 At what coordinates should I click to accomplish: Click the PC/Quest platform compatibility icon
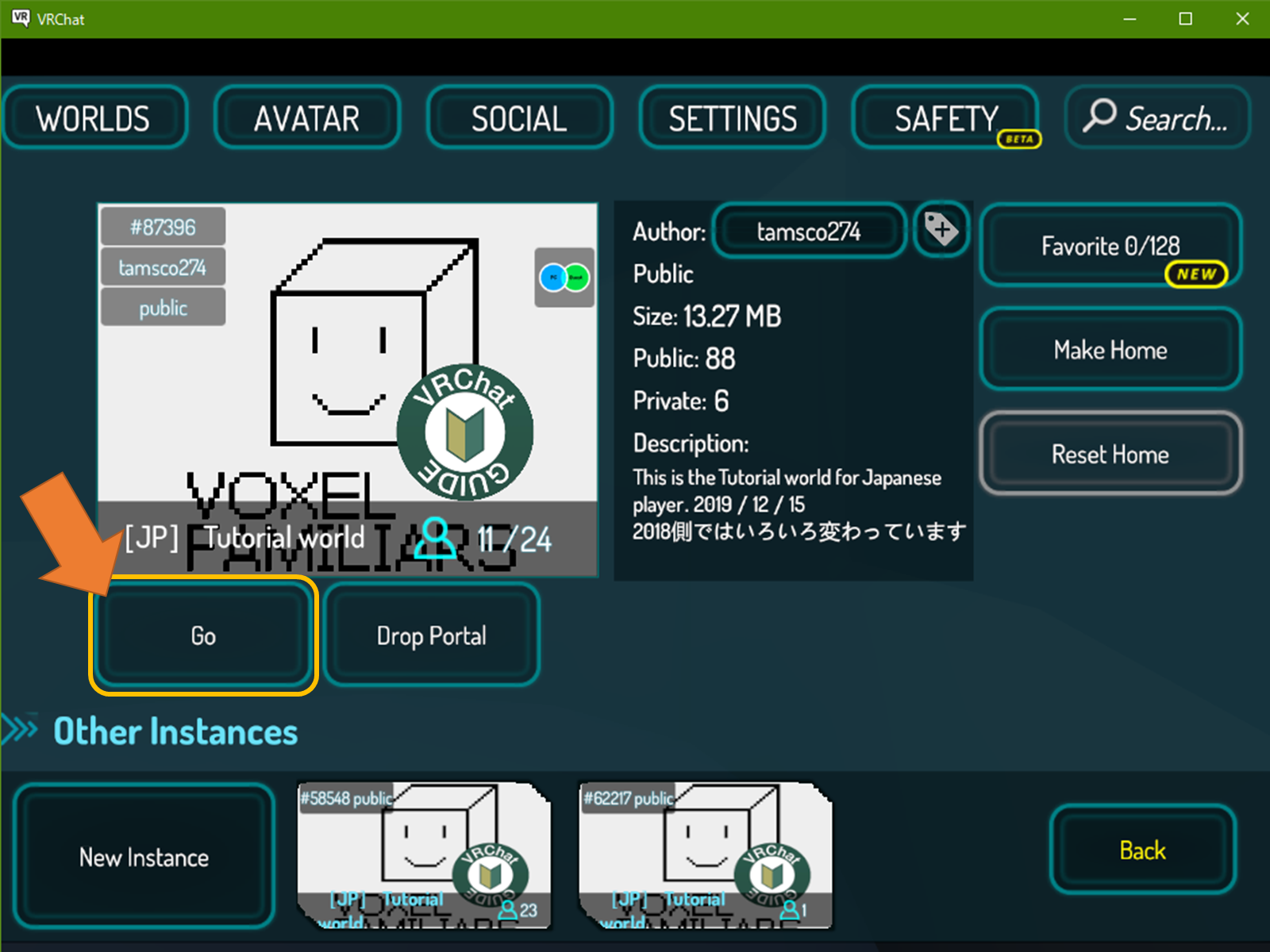point(564,278)
